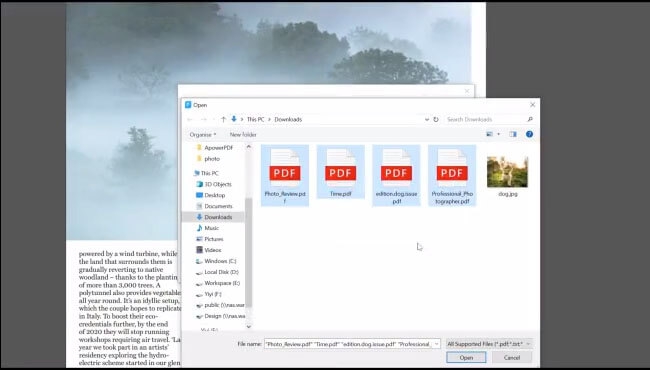650x370 pixels.
Task: Open Windows (C:) drive
Action: pyautogui.click(x=216, y=261)
